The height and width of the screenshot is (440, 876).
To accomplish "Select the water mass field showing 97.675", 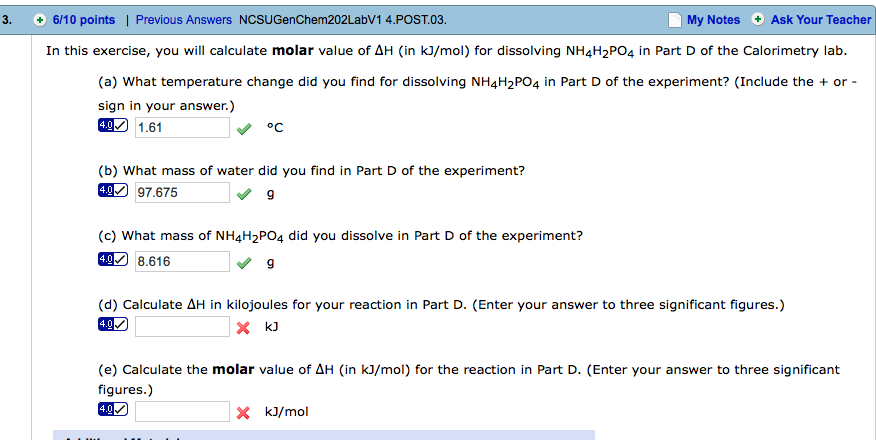I will 182,192.
